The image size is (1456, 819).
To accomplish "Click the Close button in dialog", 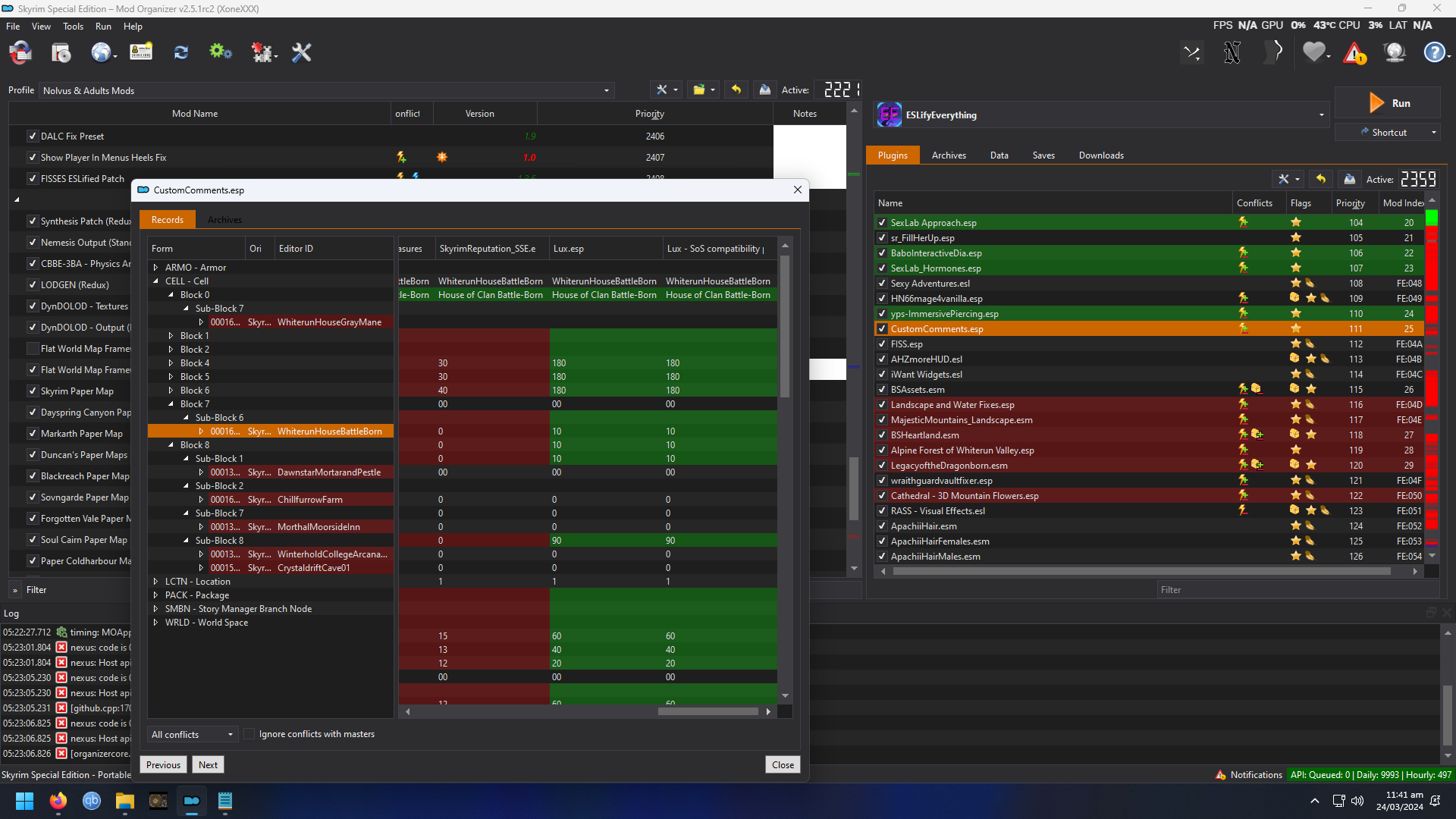I will click(783, 764).
